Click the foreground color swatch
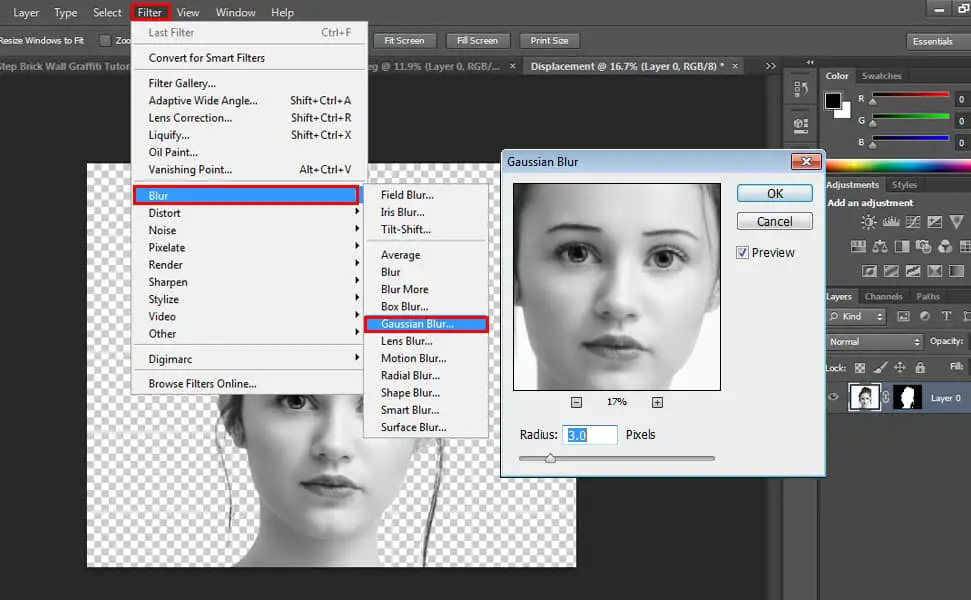Image resolution: width=971 pixels, height=600 pixels. (833, 100)
